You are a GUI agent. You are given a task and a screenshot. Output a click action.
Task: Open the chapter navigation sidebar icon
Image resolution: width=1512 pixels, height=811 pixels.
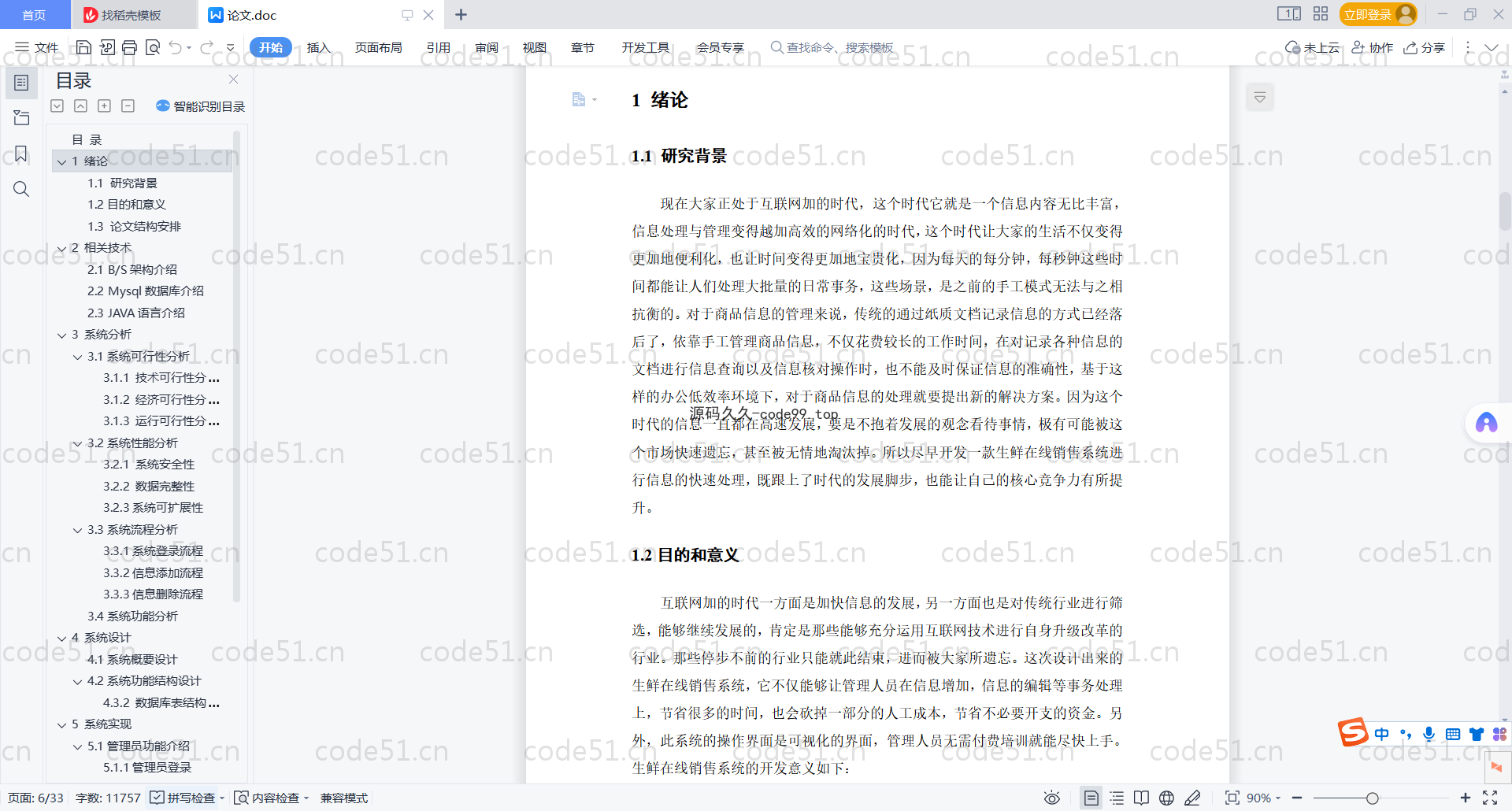[x=21, y=118]
